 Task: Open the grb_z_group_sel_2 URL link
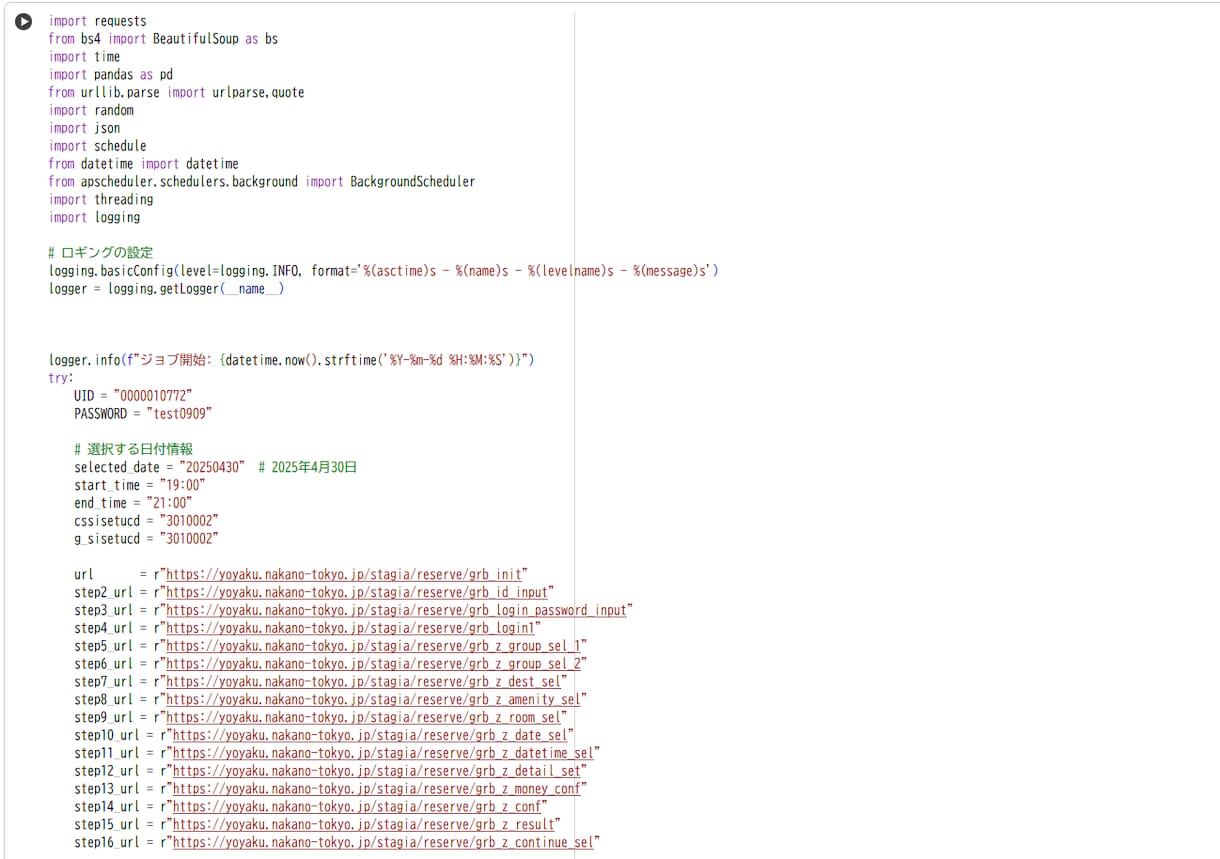point(373,664)
